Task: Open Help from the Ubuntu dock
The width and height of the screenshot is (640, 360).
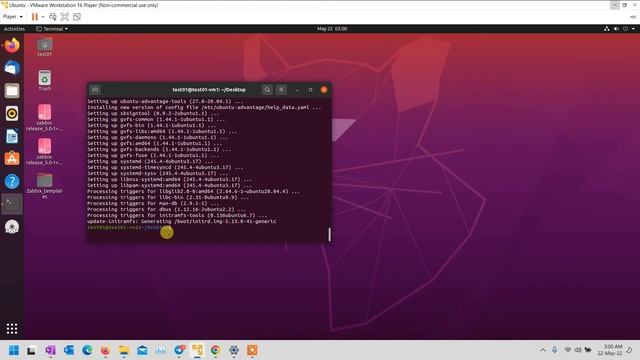Action: 12,181
